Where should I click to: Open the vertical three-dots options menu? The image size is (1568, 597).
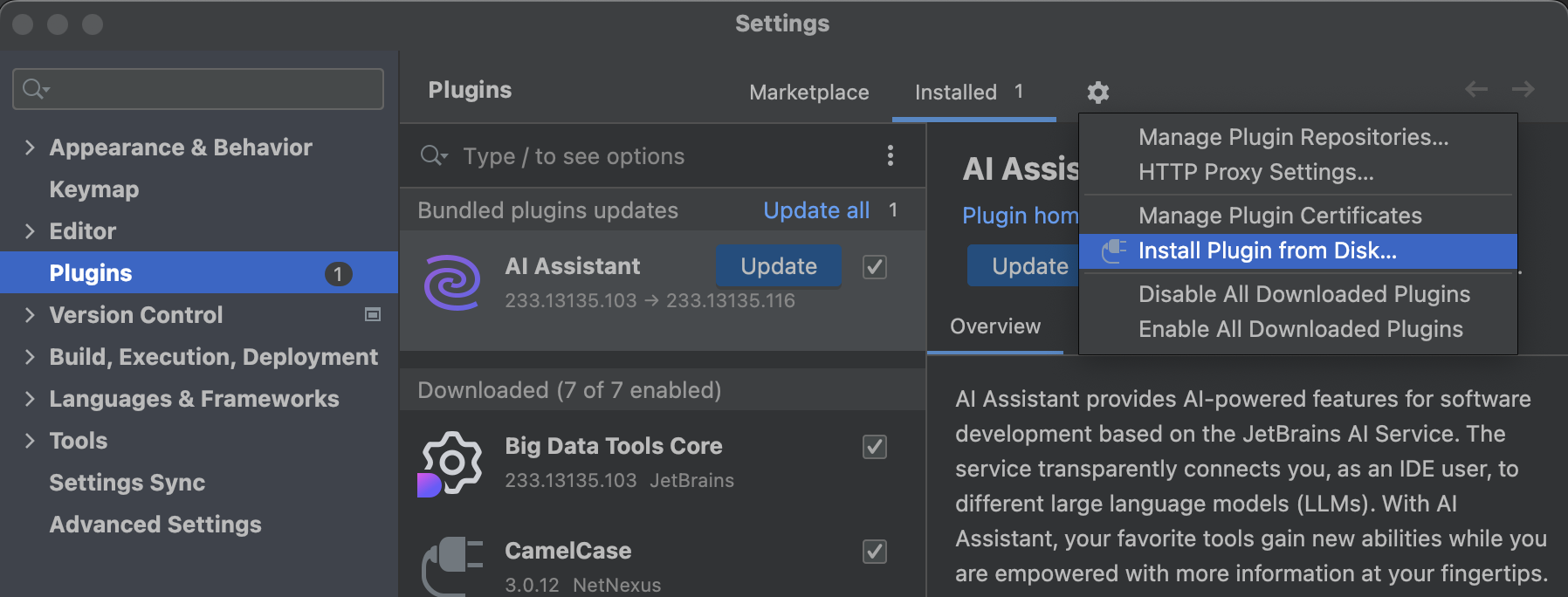[x=890, y=155]
